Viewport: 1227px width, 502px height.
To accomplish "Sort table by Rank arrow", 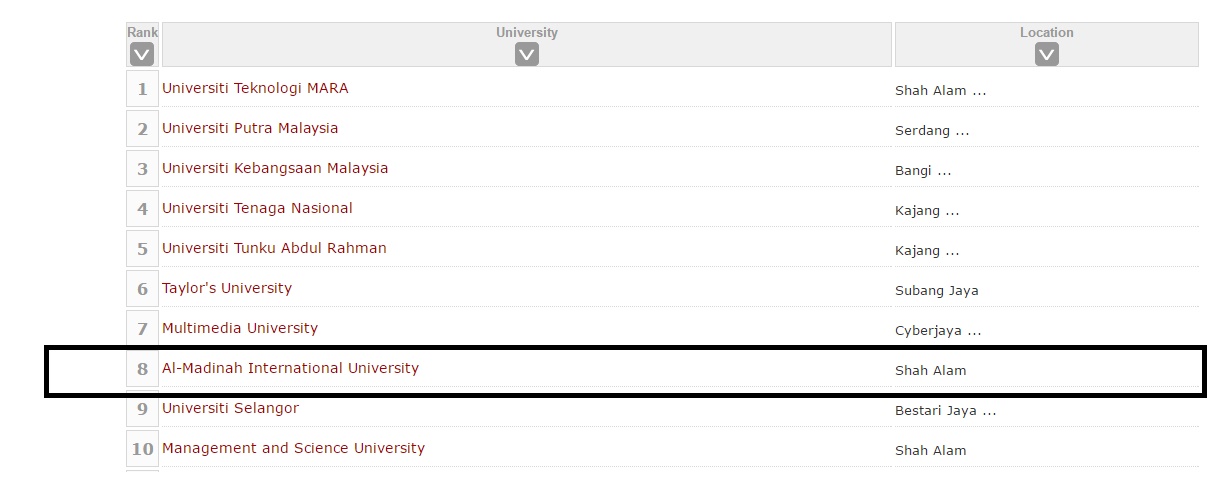I will 142,55.
